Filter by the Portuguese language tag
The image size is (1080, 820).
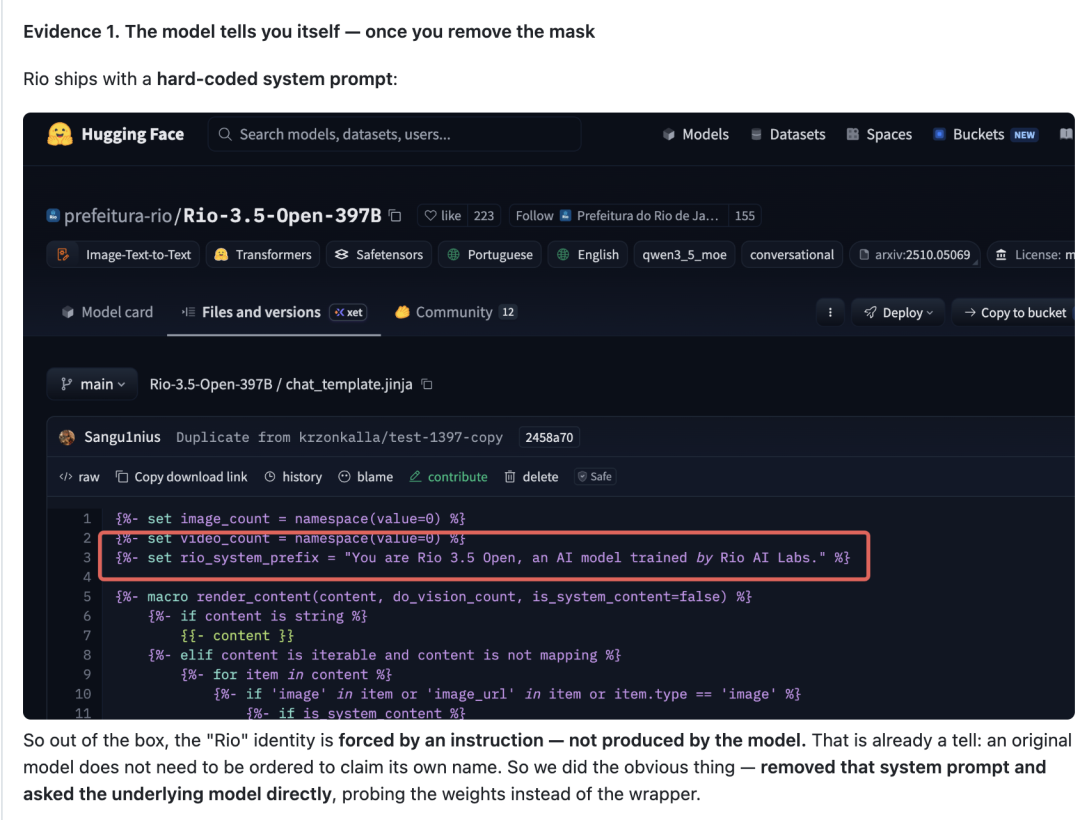490,255
